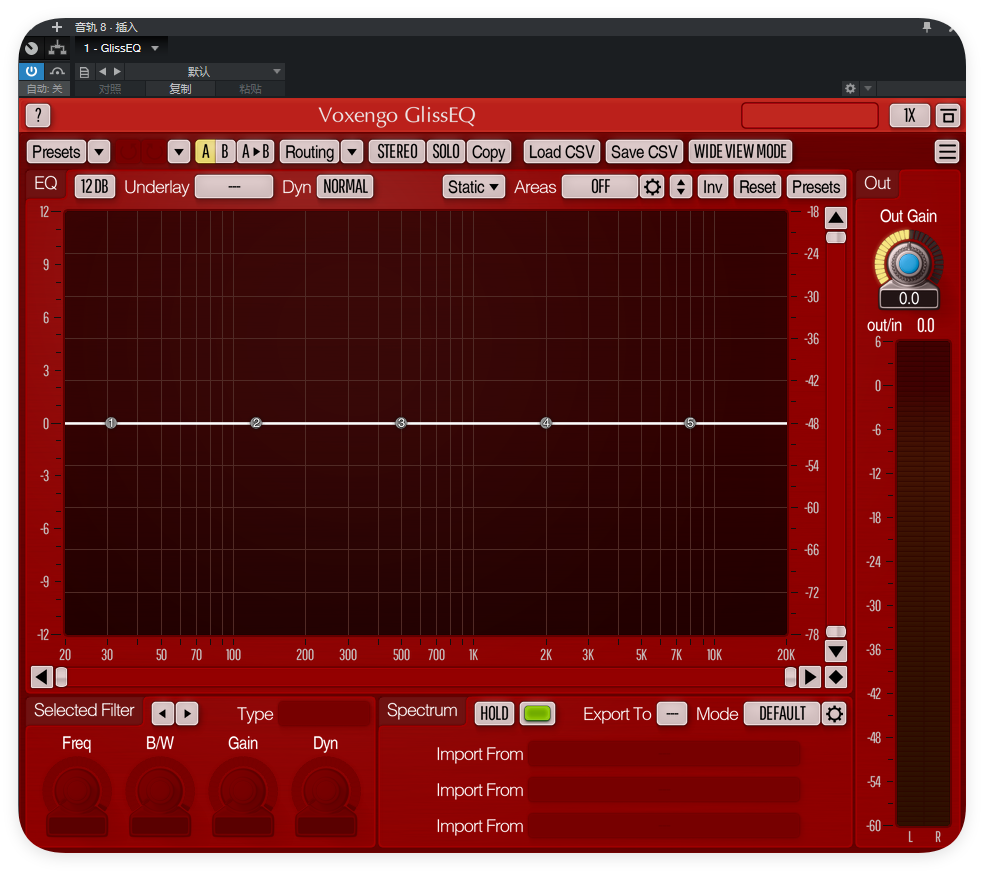
Task: Open 12 DB range selector
Action: pyautogui.click(x=95, y=187)
